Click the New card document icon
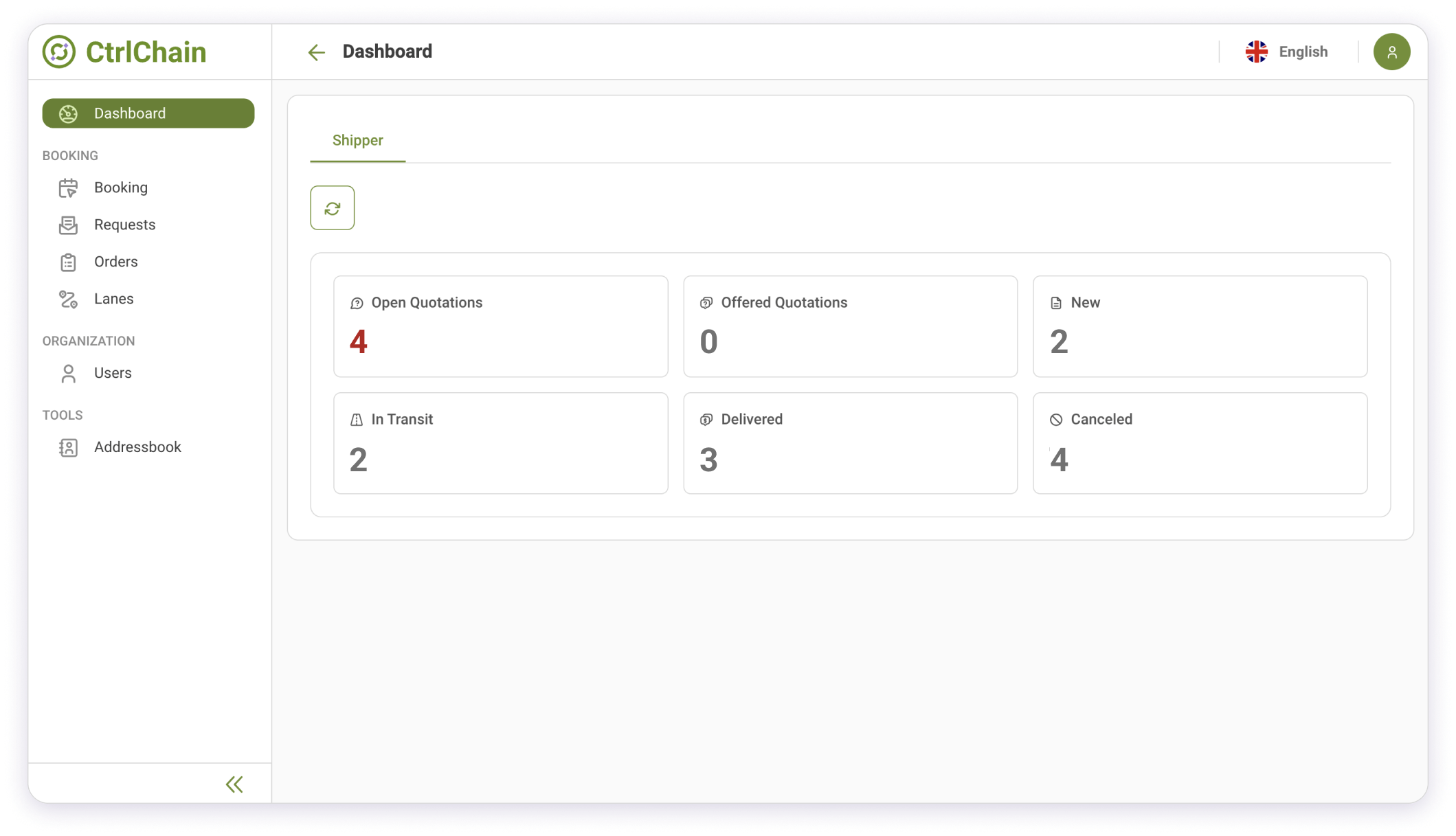1456x836 pixels. coord(1056,303)
